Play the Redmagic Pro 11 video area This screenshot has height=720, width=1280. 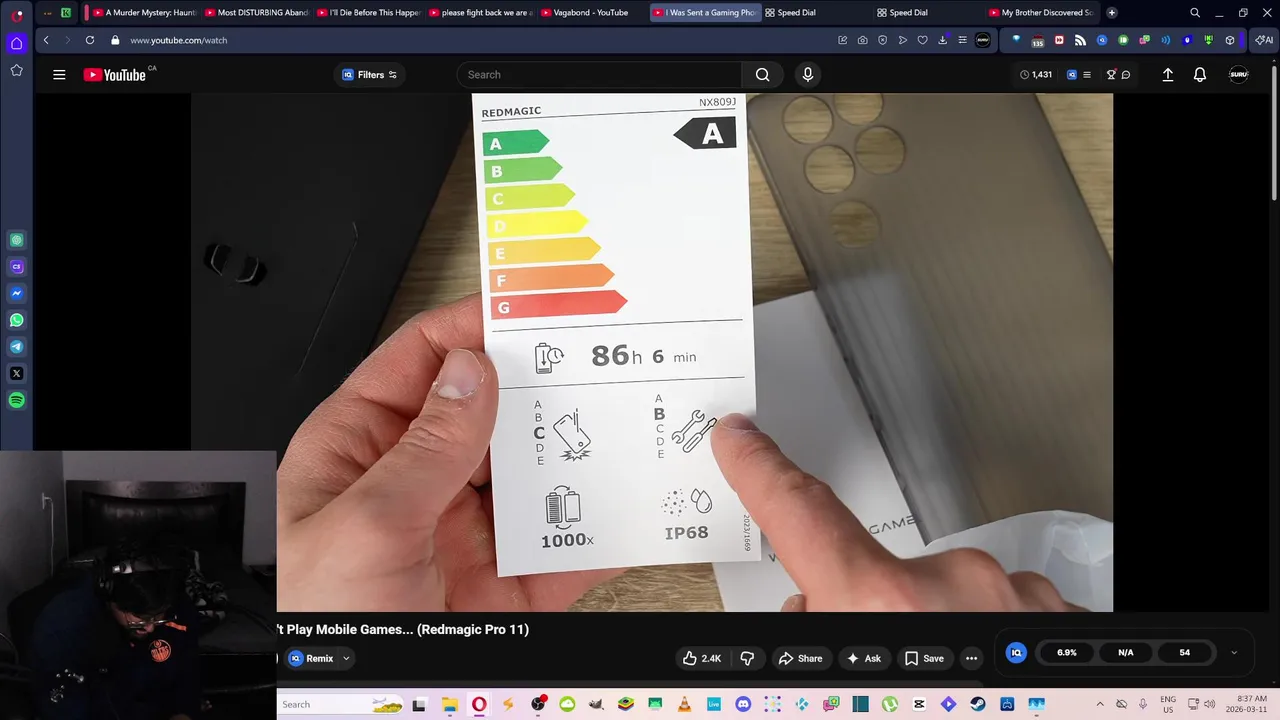[x=652, y=352]
